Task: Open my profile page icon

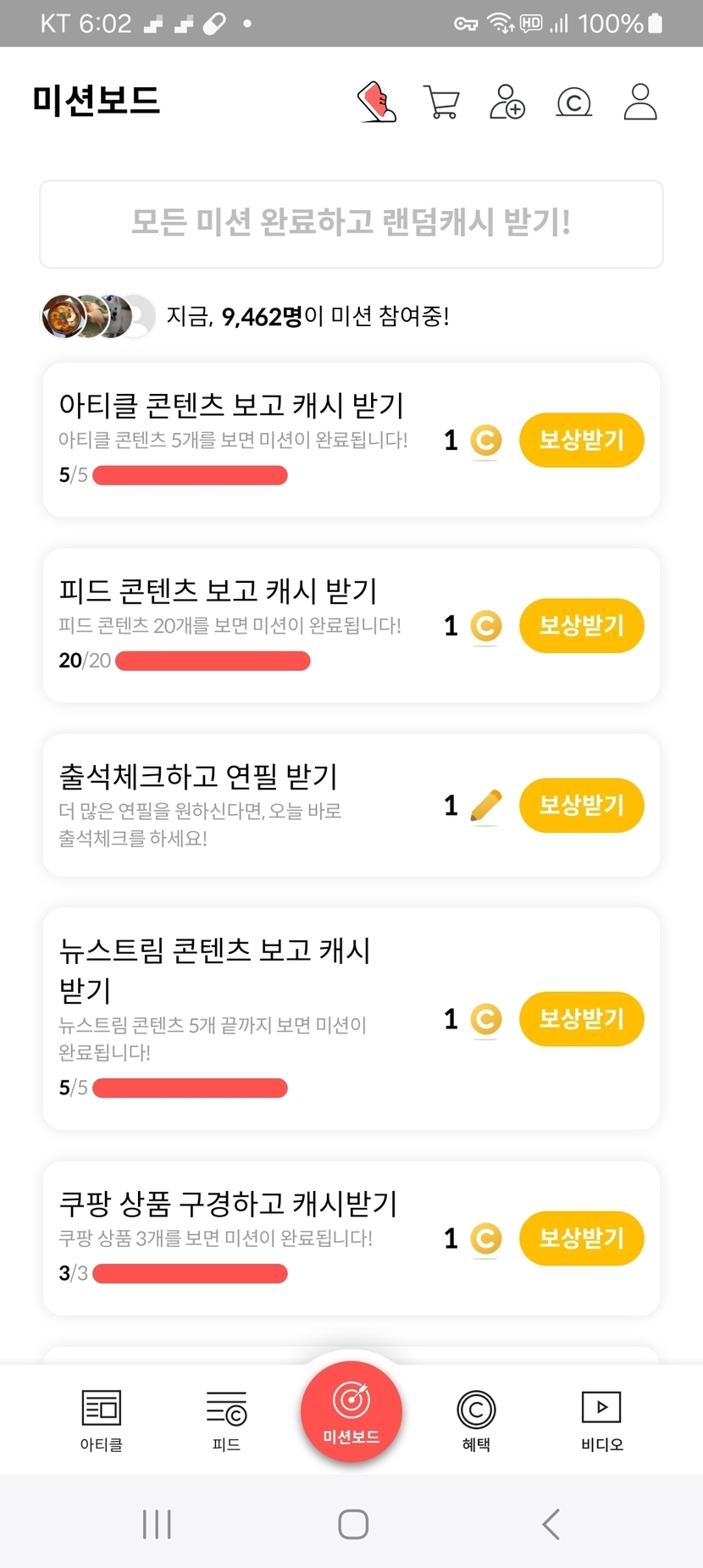Action: tap(639, 103)
